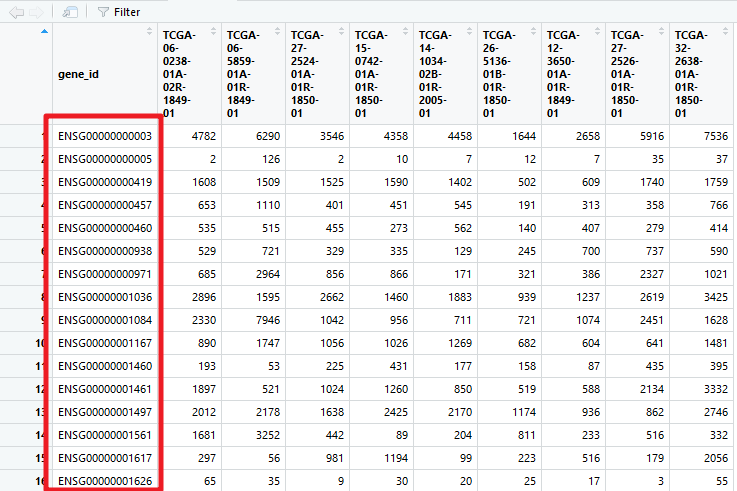Open the data viewer in new window
The width and height of the screenshot is (737, 491).
coord(70,12)
